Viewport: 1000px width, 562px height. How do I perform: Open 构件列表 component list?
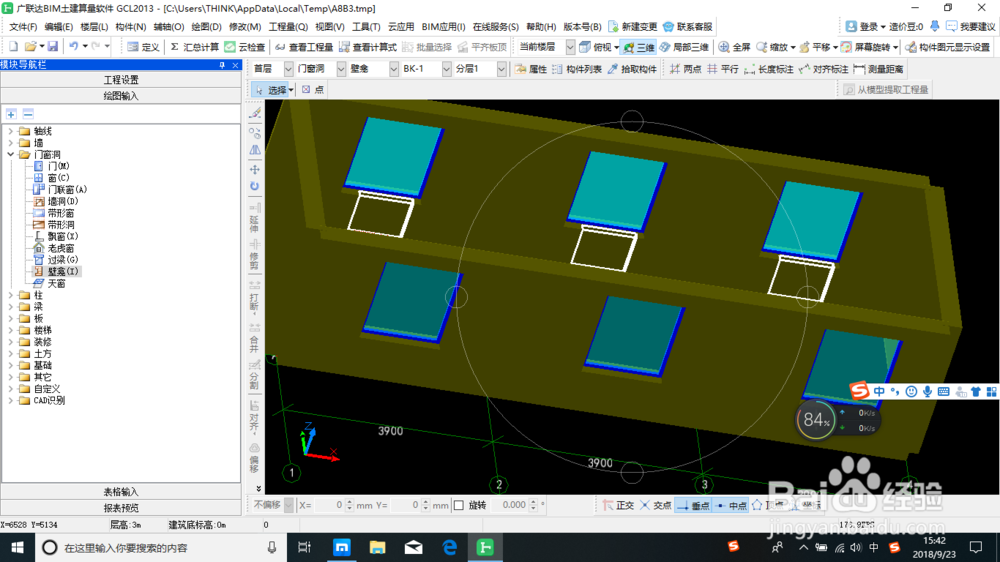[577, 69]
